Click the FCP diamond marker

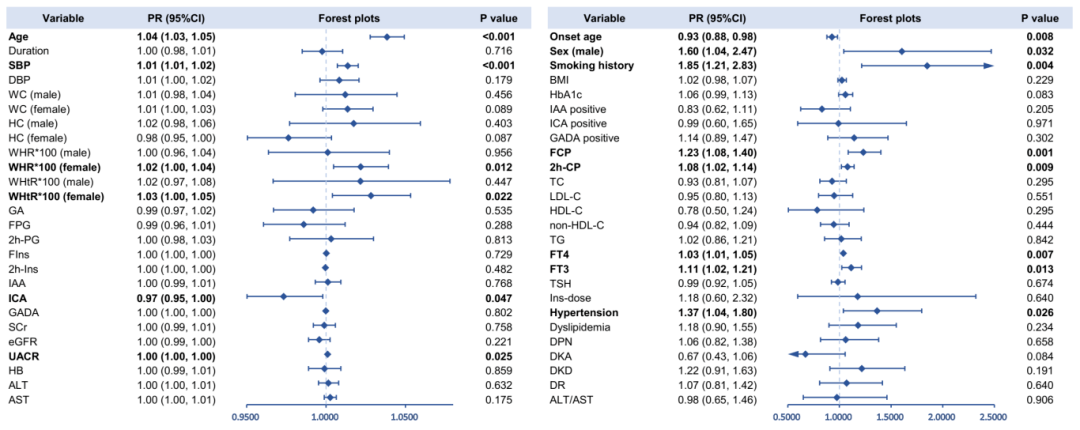(863, 152)
